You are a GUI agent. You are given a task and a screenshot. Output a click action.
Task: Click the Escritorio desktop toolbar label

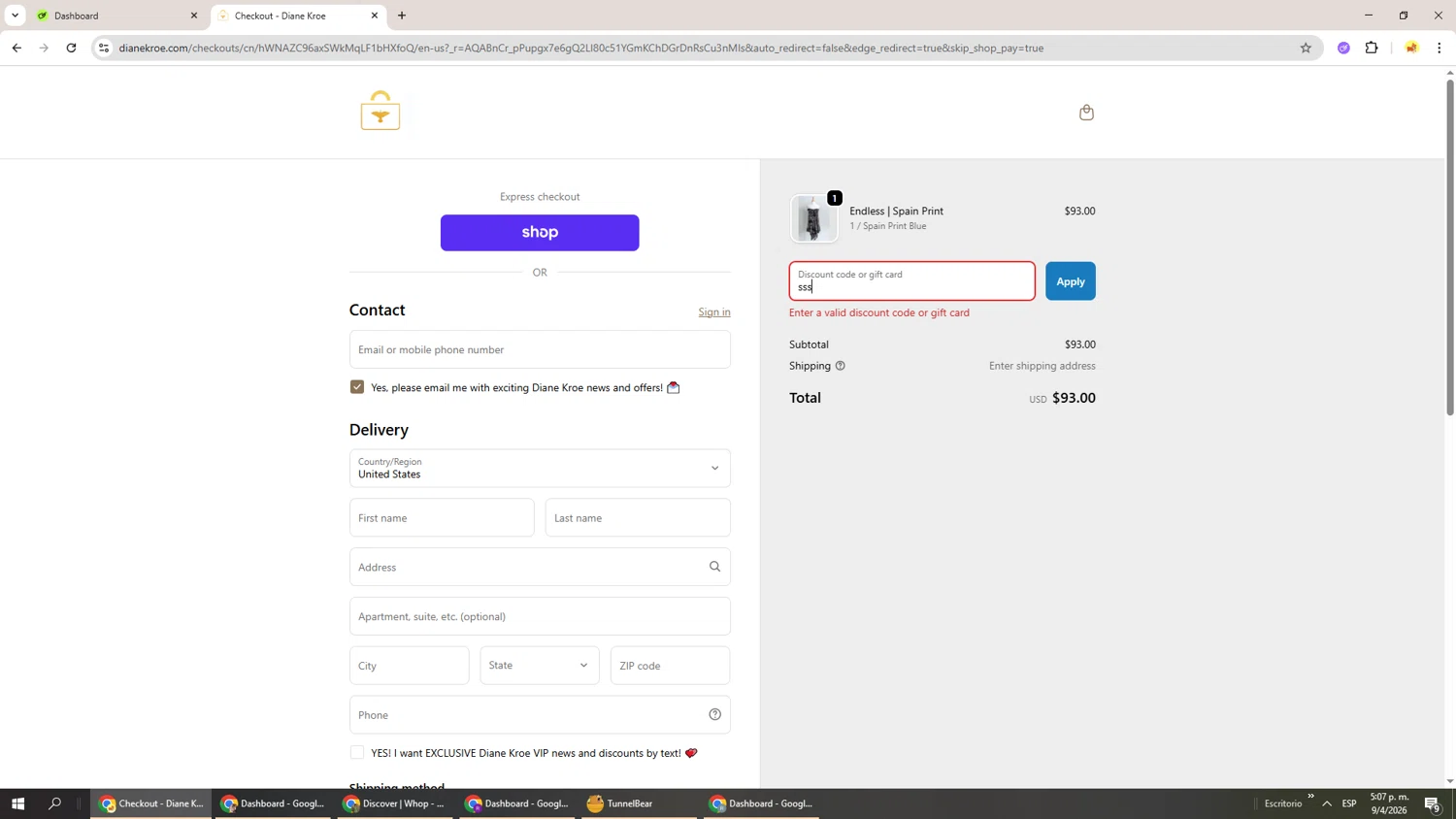coord(1283,803)
